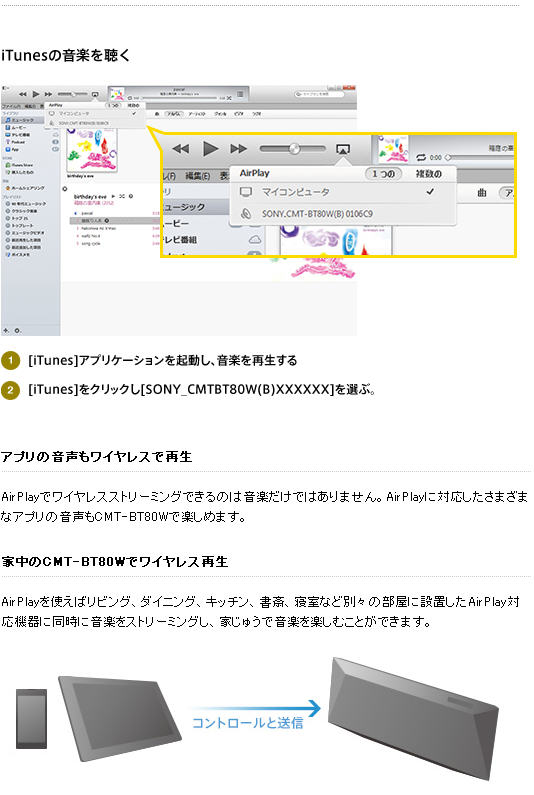Click the smartphone illustration at the bottom
This screenshot has width=534, height=795.
pyautogui.click(x=31, y=719)
